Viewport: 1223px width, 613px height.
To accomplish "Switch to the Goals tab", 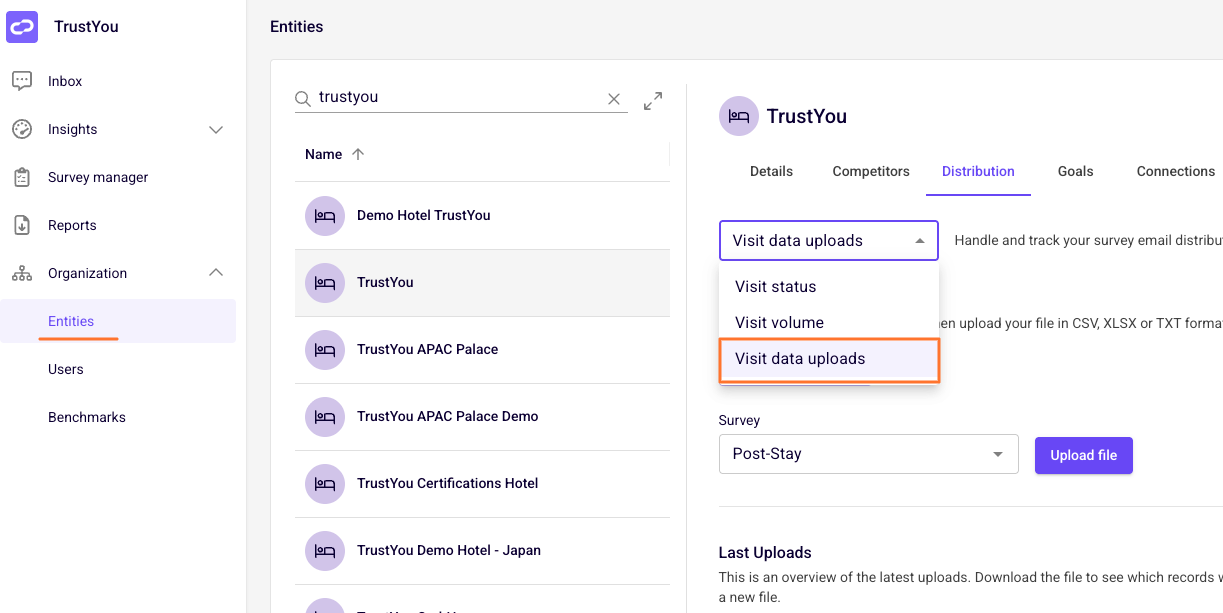I will click(1075, 171).
